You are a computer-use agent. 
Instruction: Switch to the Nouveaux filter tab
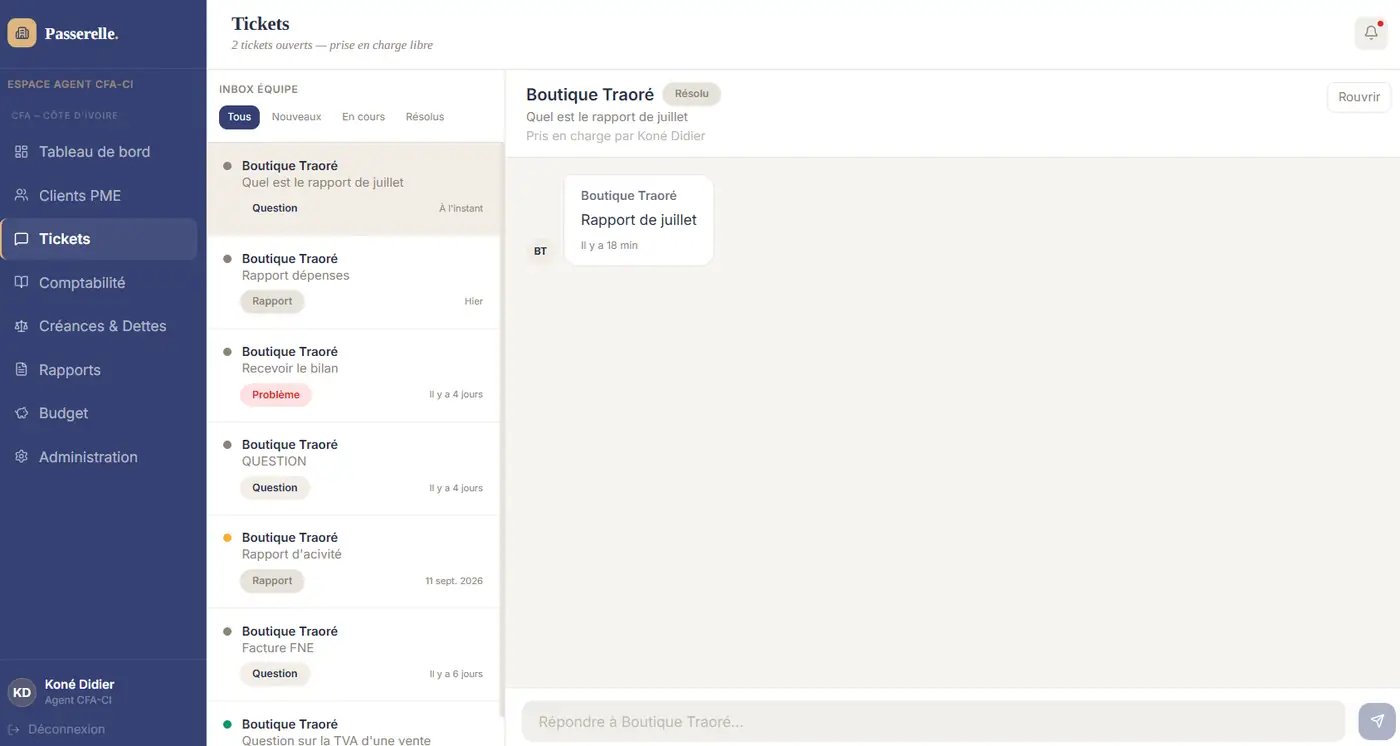point(297,117)
